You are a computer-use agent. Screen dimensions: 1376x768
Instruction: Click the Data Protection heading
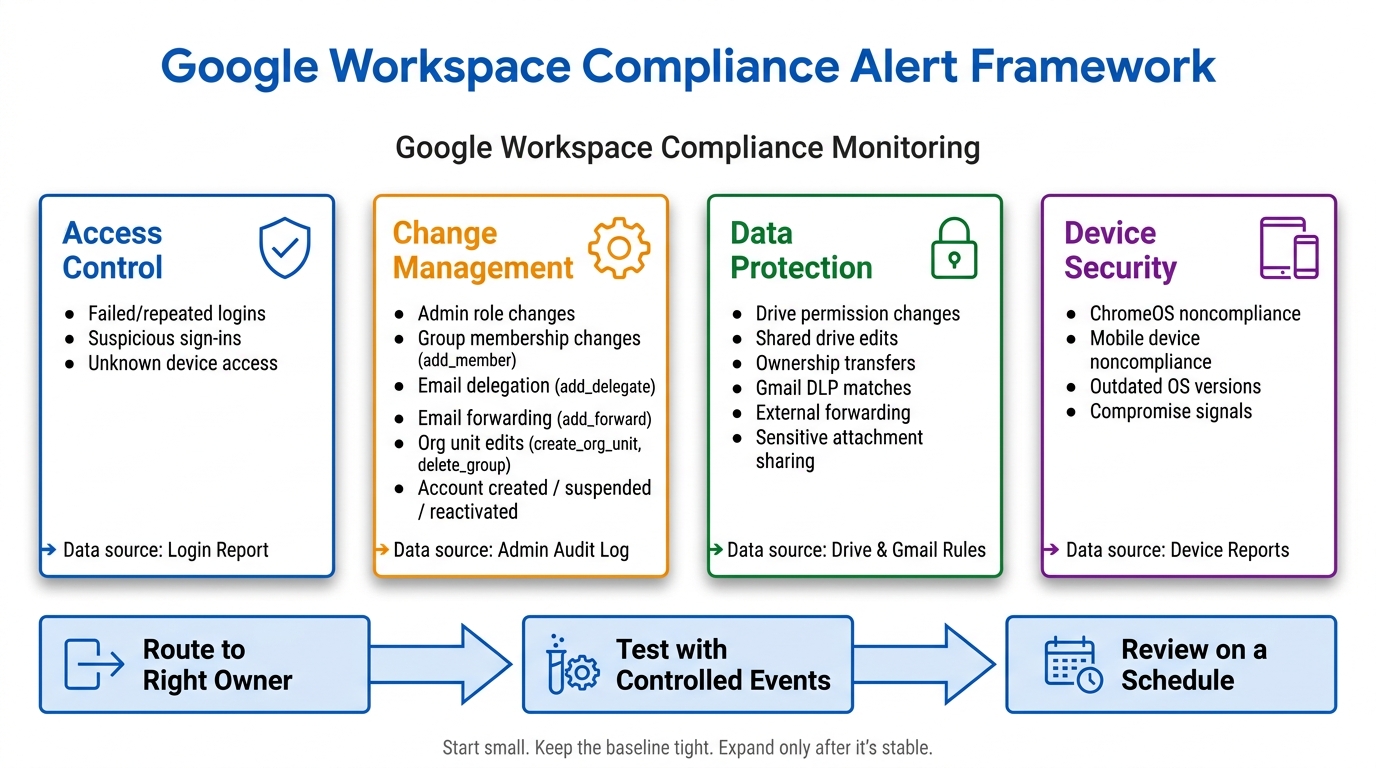point(801,250)
